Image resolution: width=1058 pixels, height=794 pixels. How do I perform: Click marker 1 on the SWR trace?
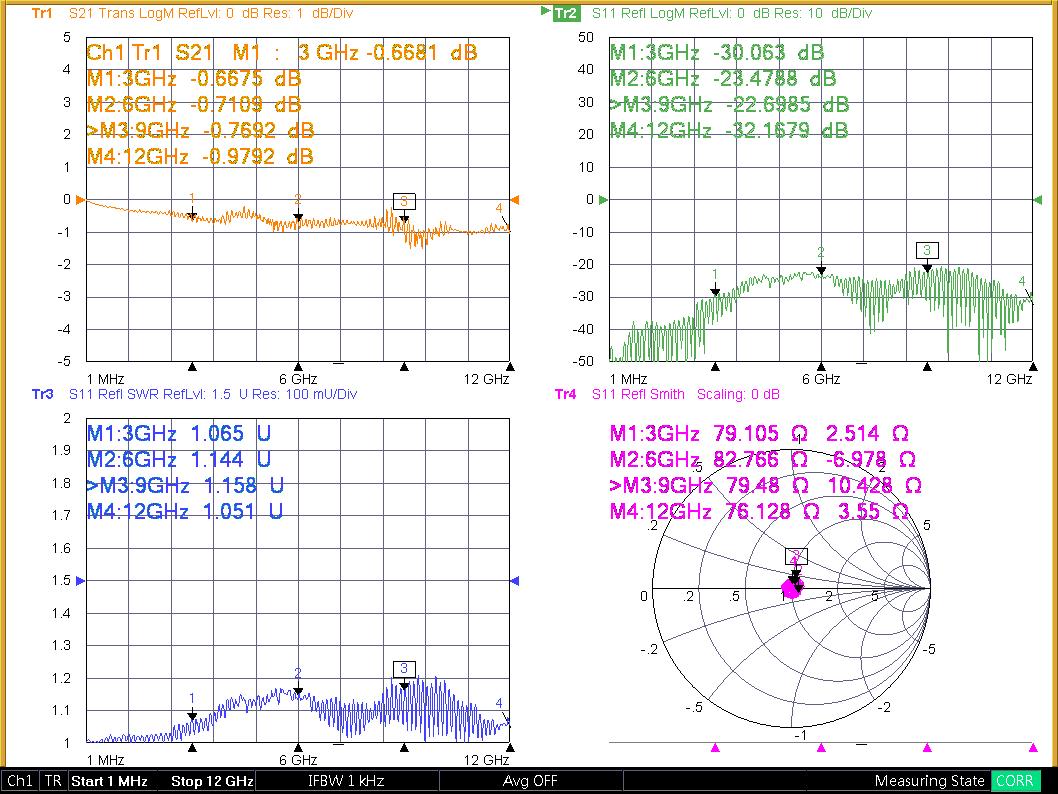192,706
